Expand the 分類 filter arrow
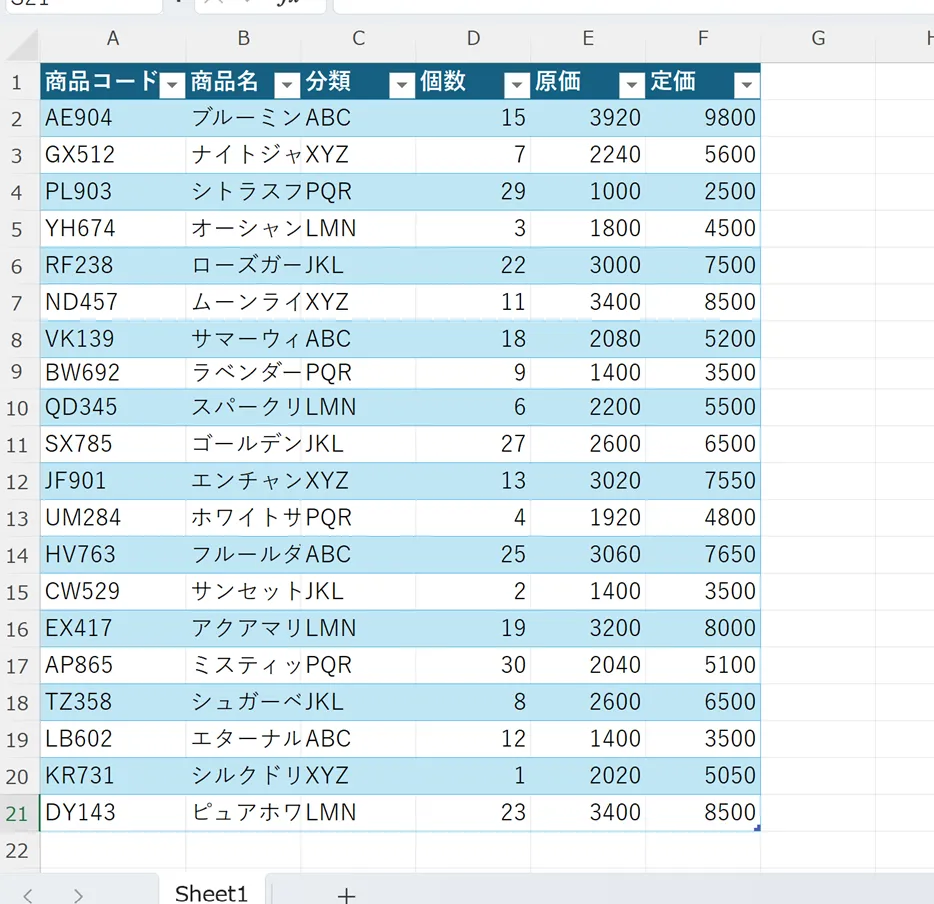934x904 pixels. click(x=402, y=84)
